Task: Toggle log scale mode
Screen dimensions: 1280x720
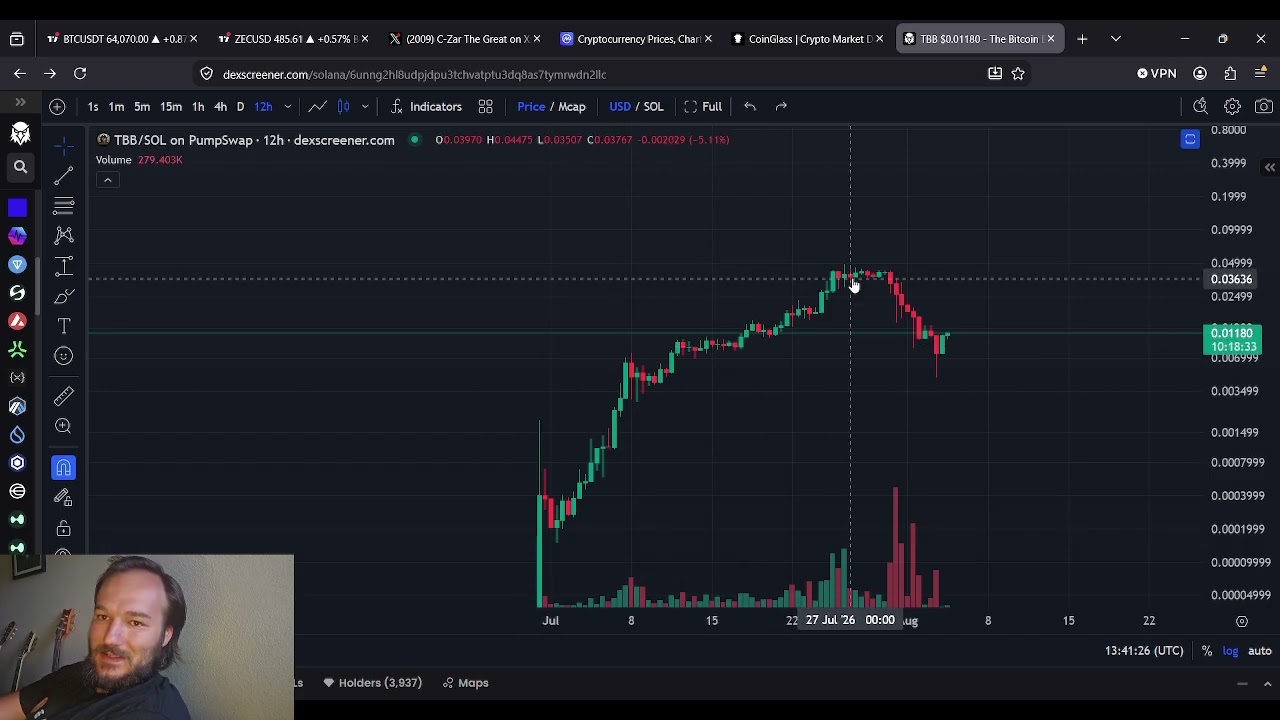Action: 1230,651
